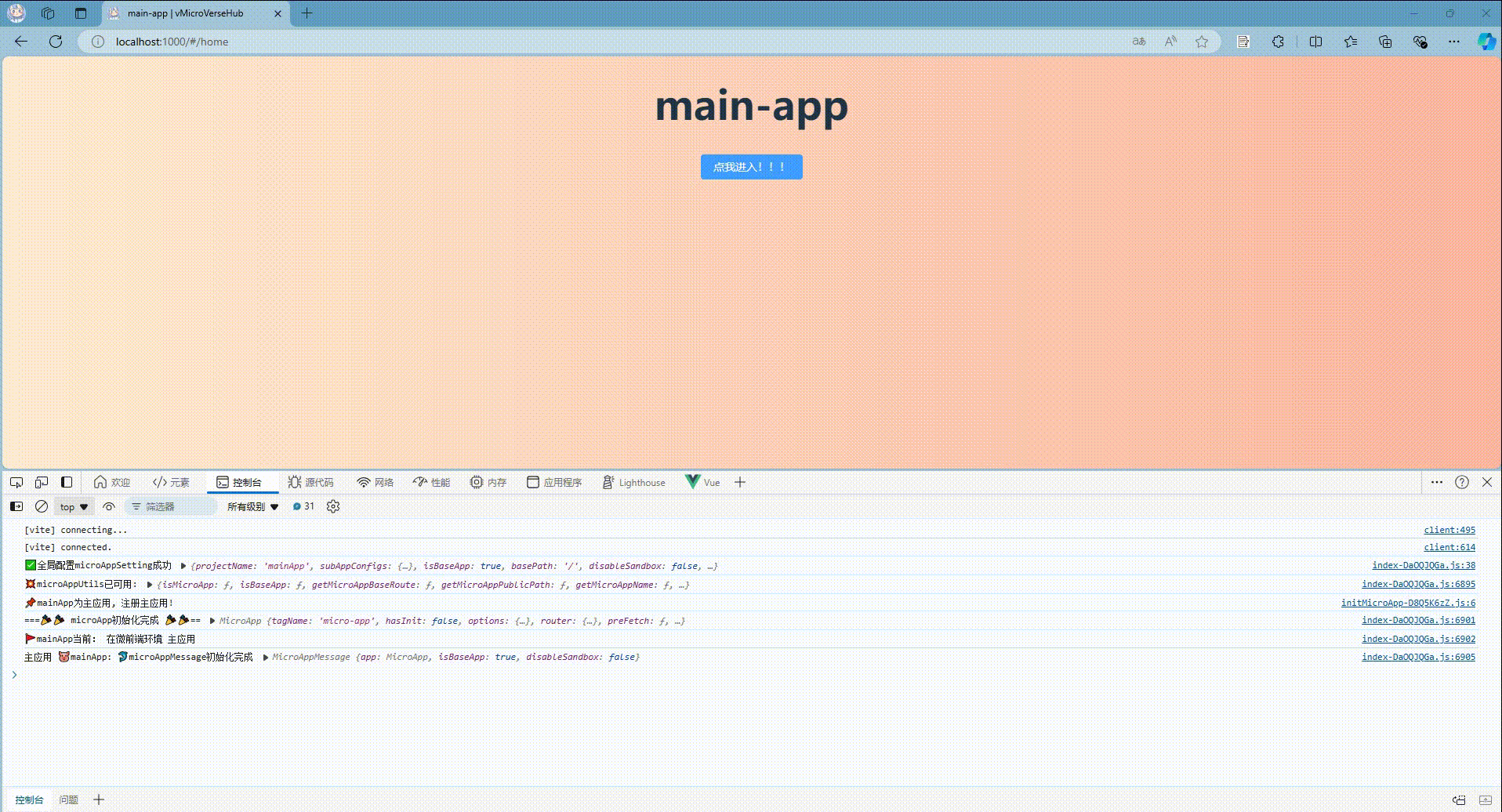Open source link index-DaQQJQGa.js:38
Viewport: 1502px width, 812px height.
(x=1424, y=565)
